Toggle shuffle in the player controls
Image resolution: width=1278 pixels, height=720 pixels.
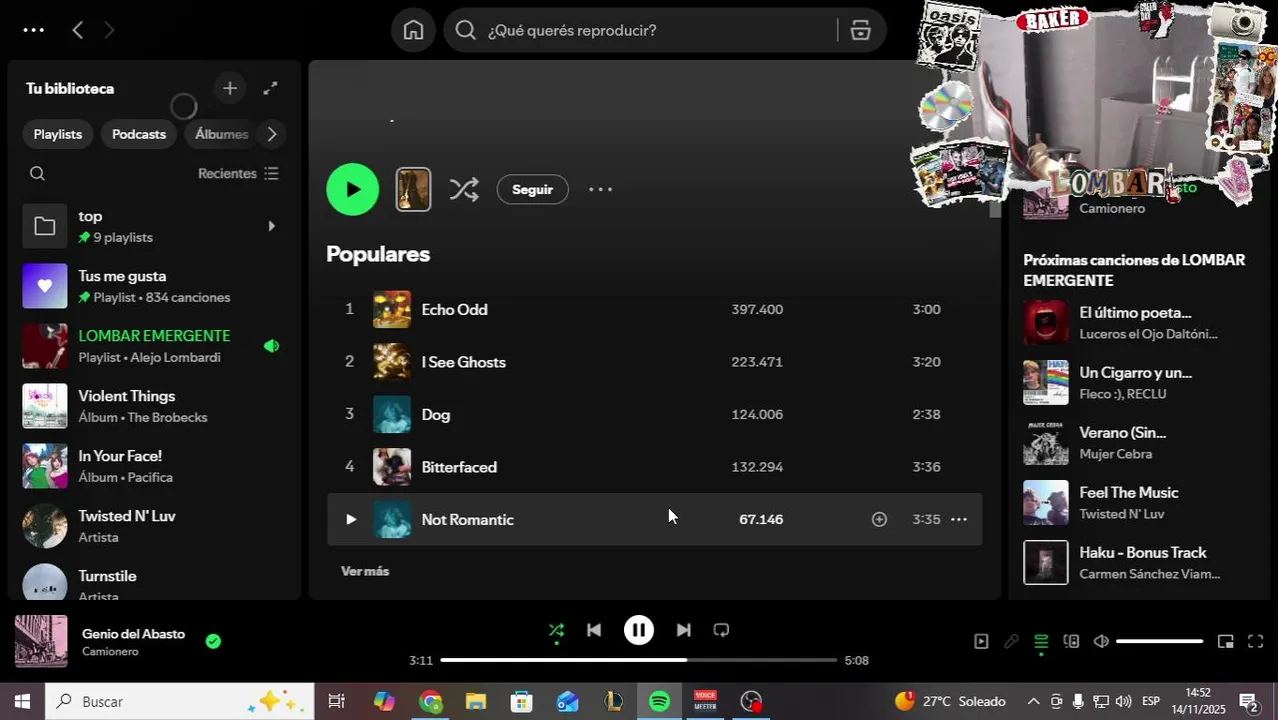tap(556, 630)
